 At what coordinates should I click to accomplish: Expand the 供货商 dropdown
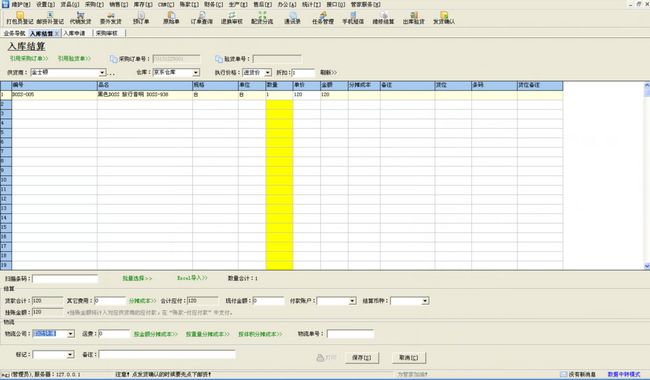pyautogui.click(x=102, y=73)
